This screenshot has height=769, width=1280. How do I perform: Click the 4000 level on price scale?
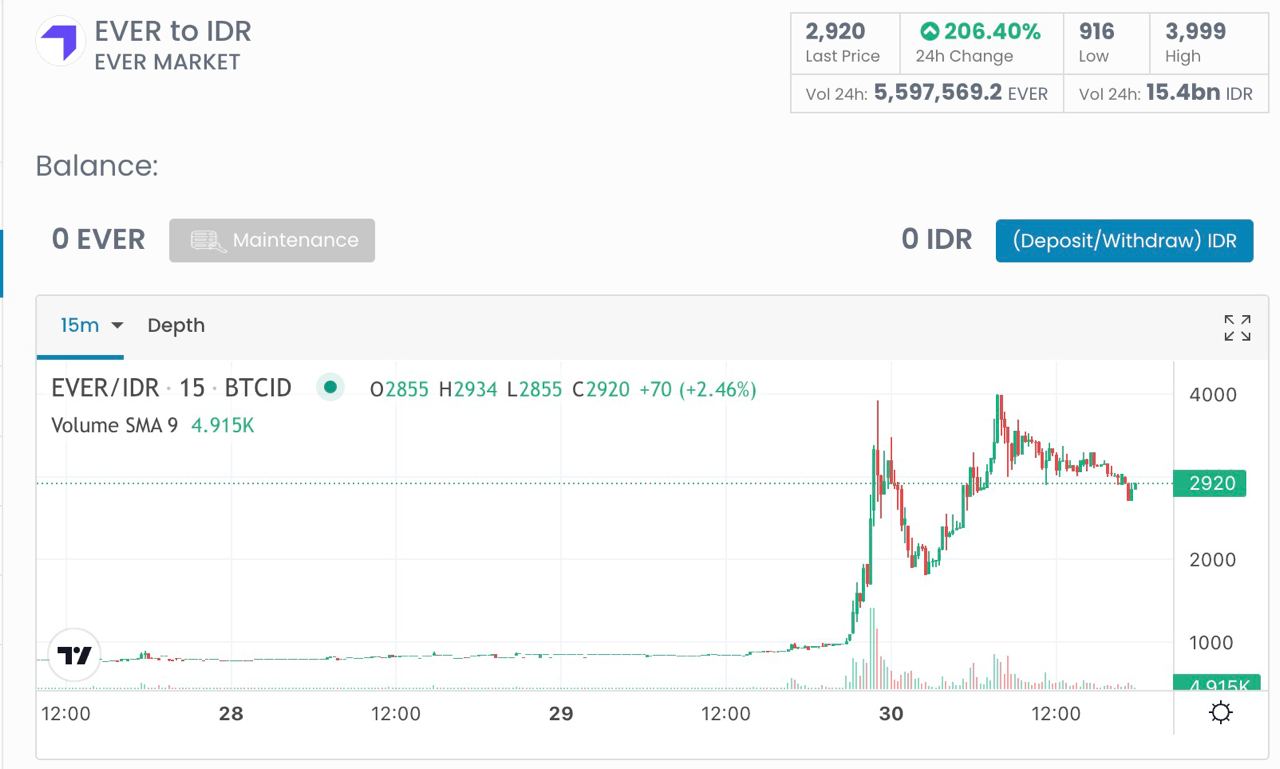[x=1212, y=395]
